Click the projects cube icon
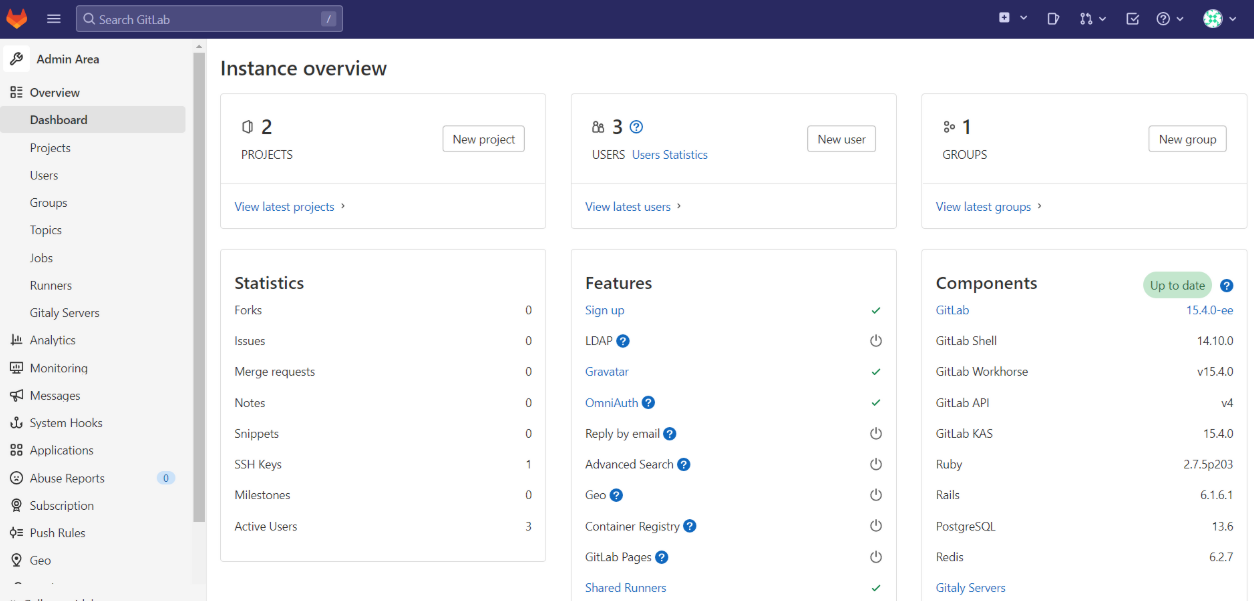This screenshot has height=601, width=1254. (248, 127)
